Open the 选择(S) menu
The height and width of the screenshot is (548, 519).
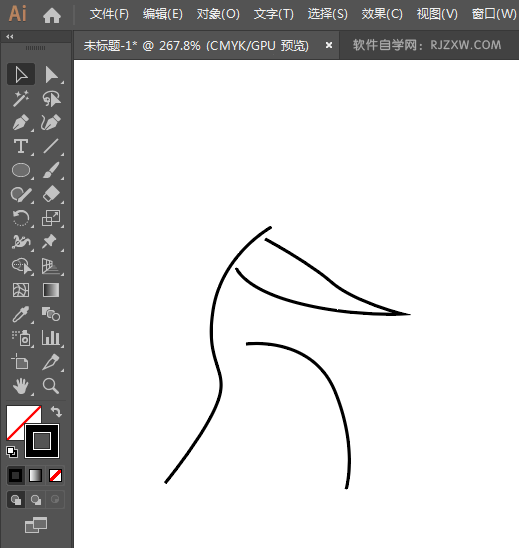pos(327,14)
